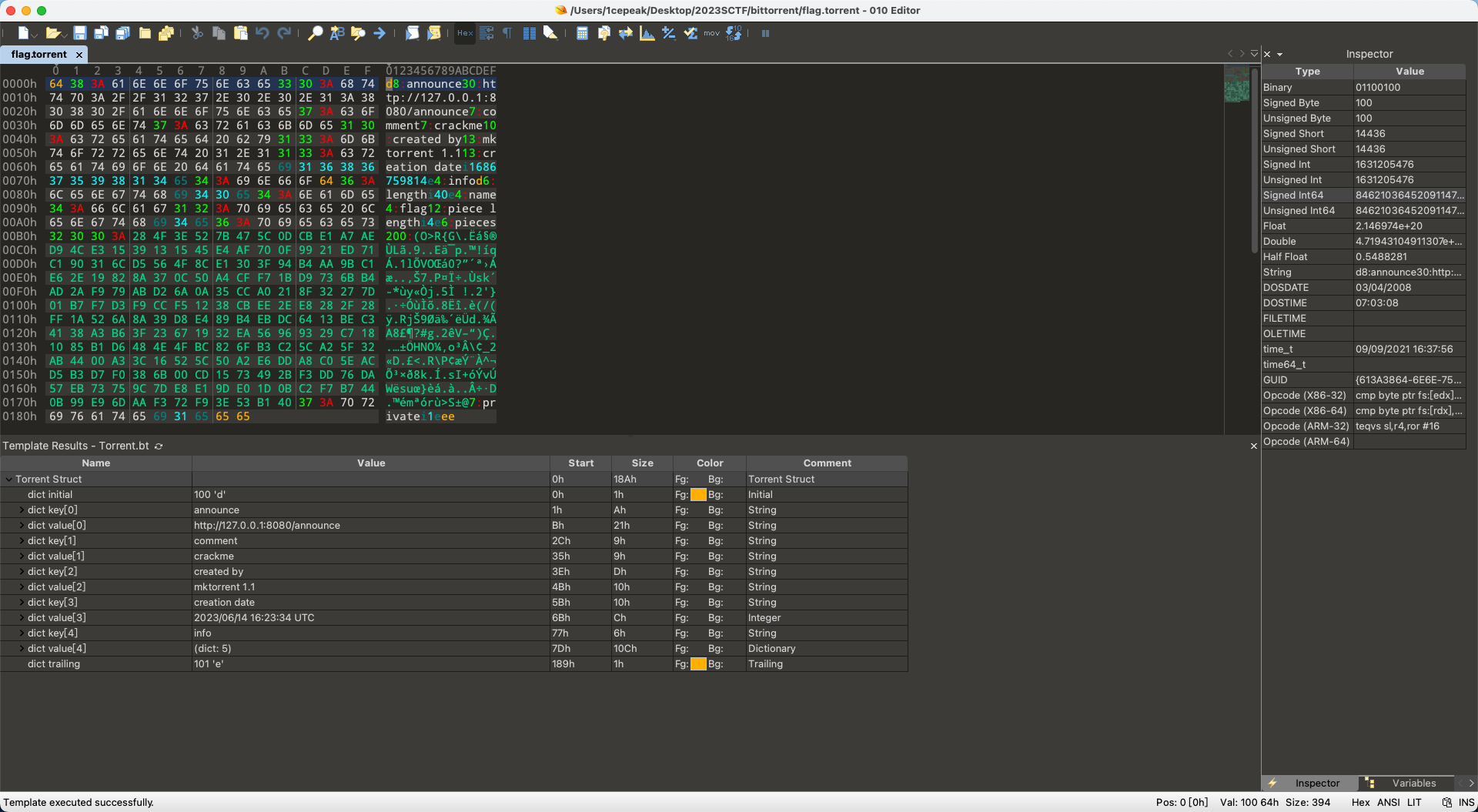Click the hex view vertical scrollbar
This screenshot has height=812, width=1478.
pos(1255,162)
